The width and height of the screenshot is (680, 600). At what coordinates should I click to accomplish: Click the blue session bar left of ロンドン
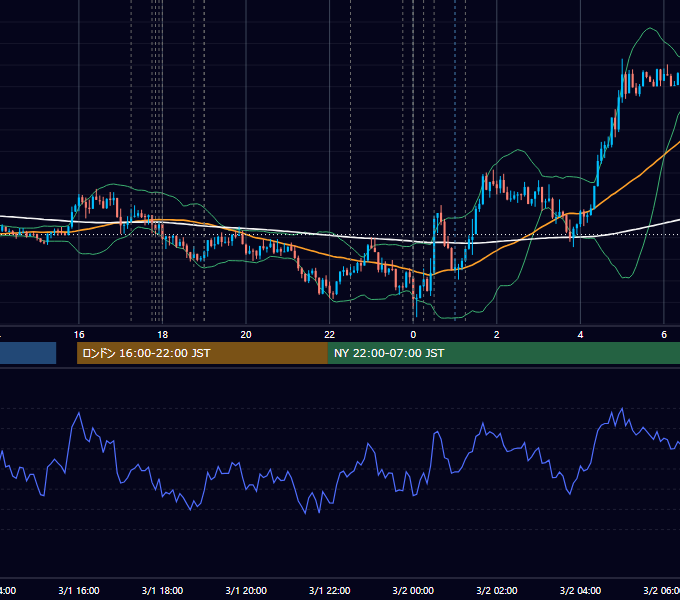[28, 353]
